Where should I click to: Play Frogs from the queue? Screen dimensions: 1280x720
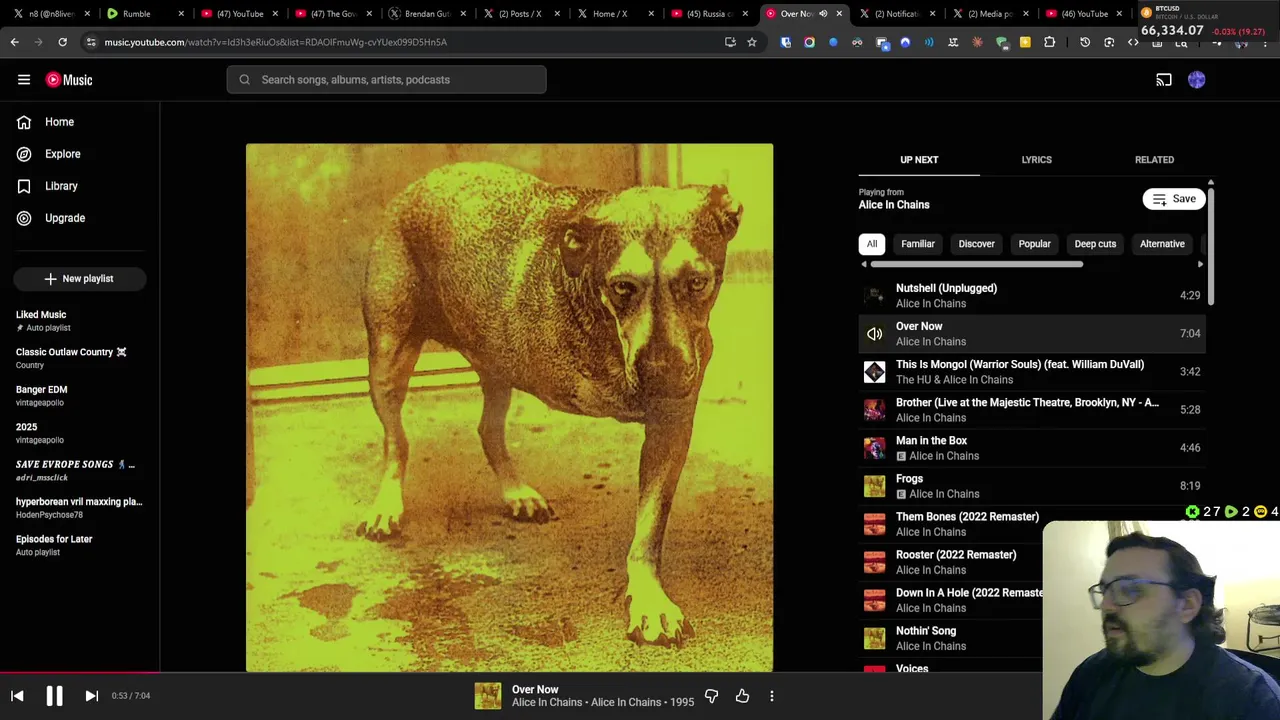pos(1032,486)
